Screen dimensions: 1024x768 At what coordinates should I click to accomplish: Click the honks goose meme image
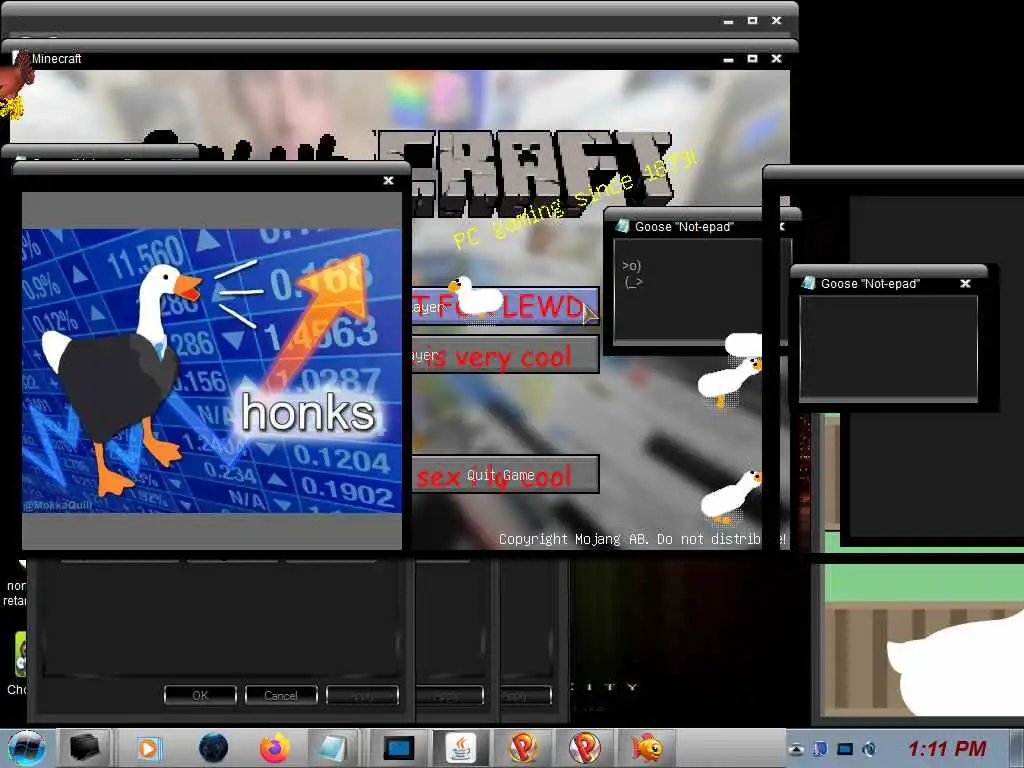[x=212, y=370]
